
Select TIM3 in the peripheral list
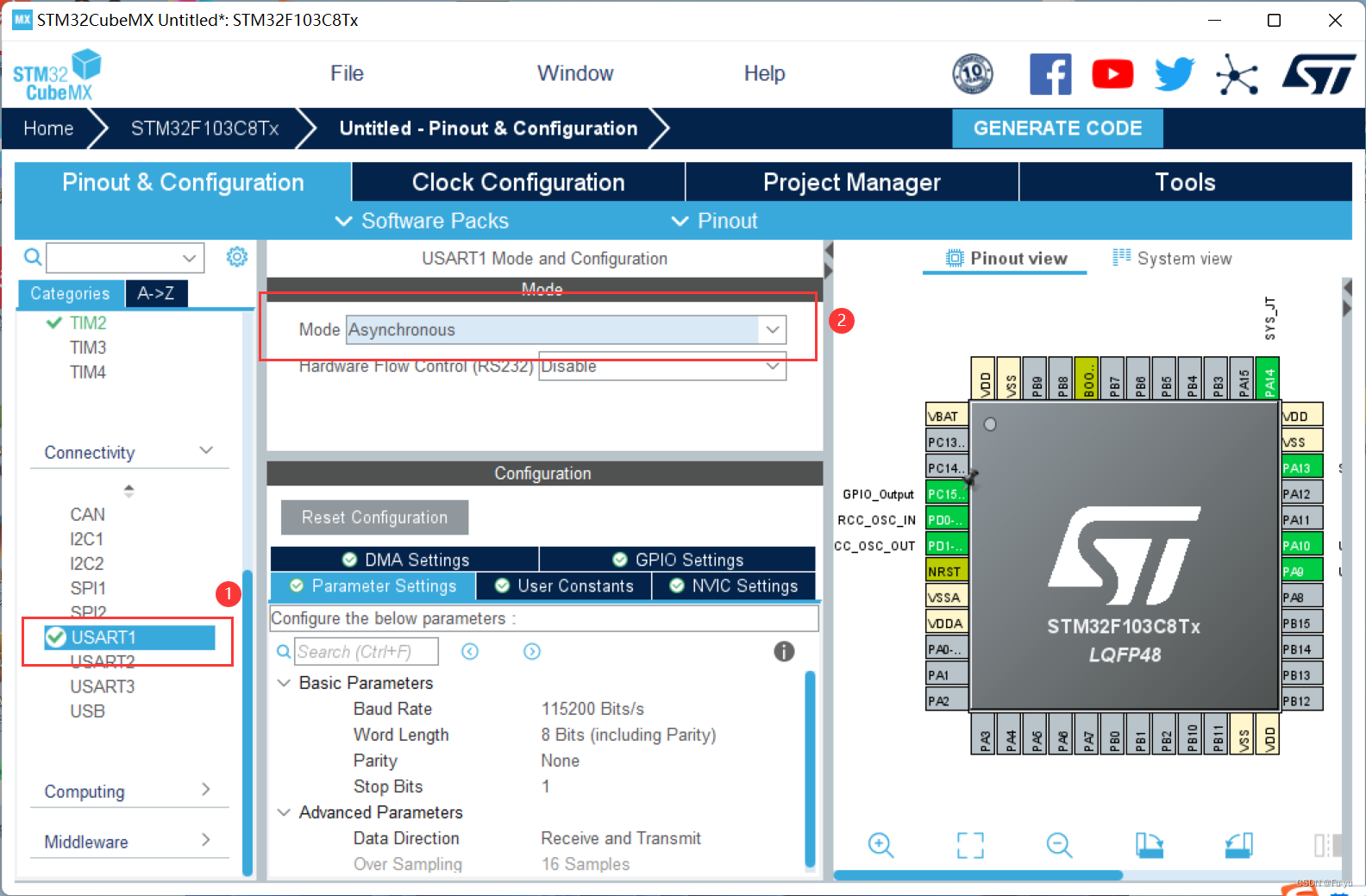(x=88, y=348)
